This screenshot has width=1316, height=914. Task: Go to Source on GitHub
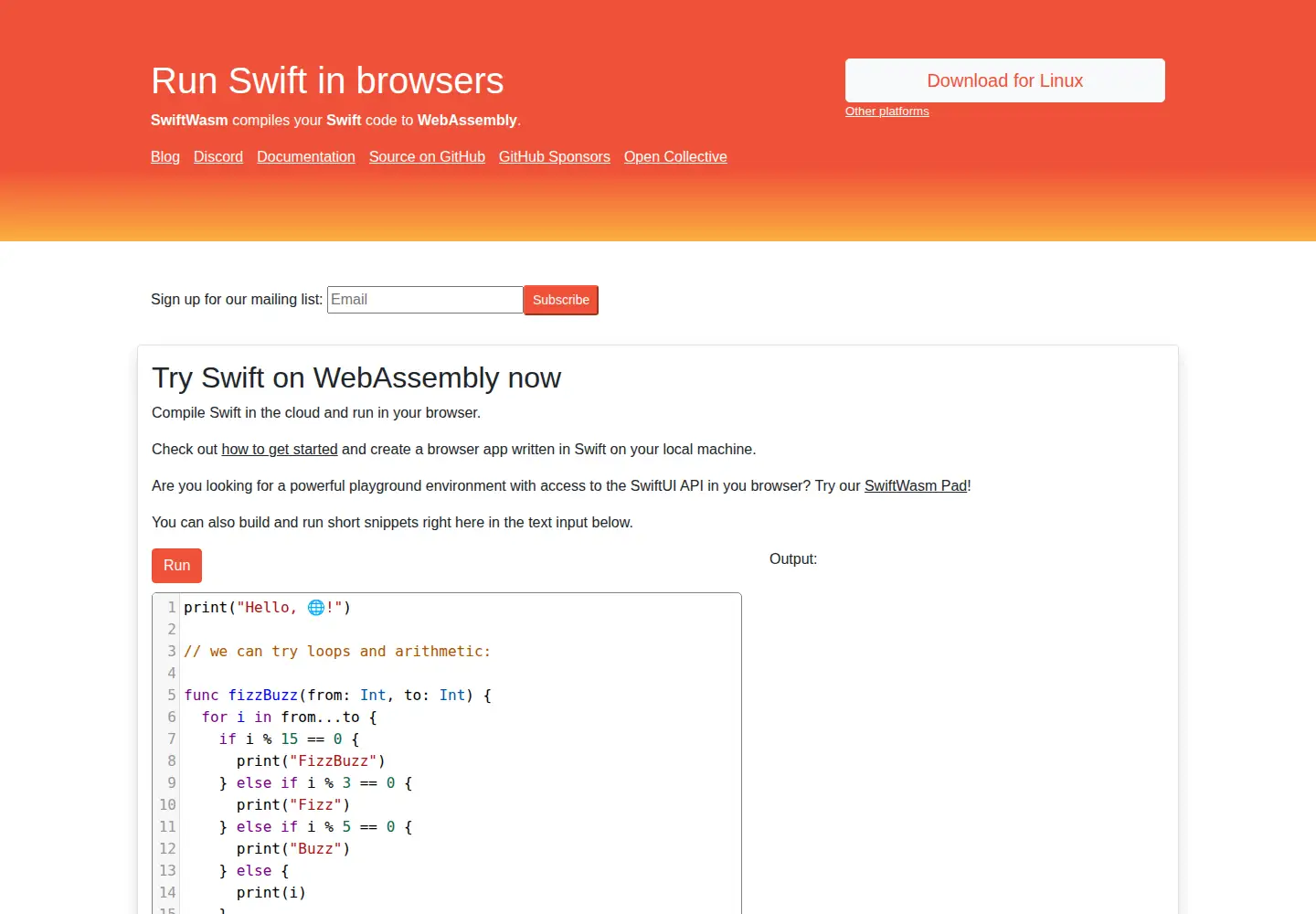coord(427,157)
